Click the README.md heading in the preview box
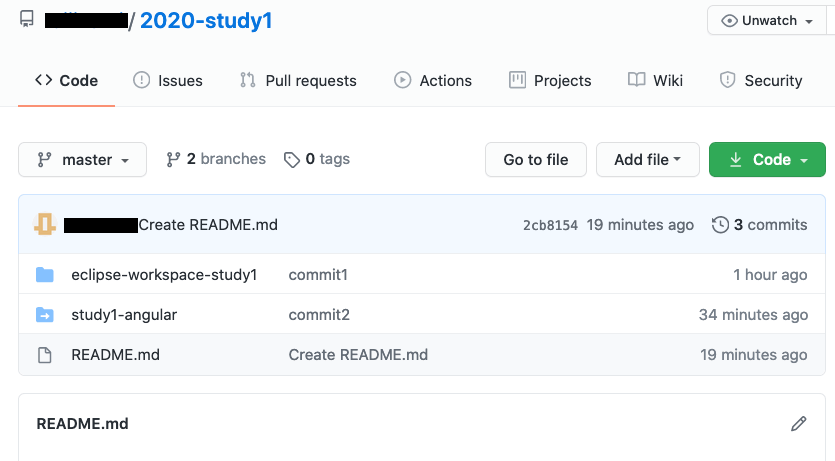The image size is (835, 461). (83, 424)
